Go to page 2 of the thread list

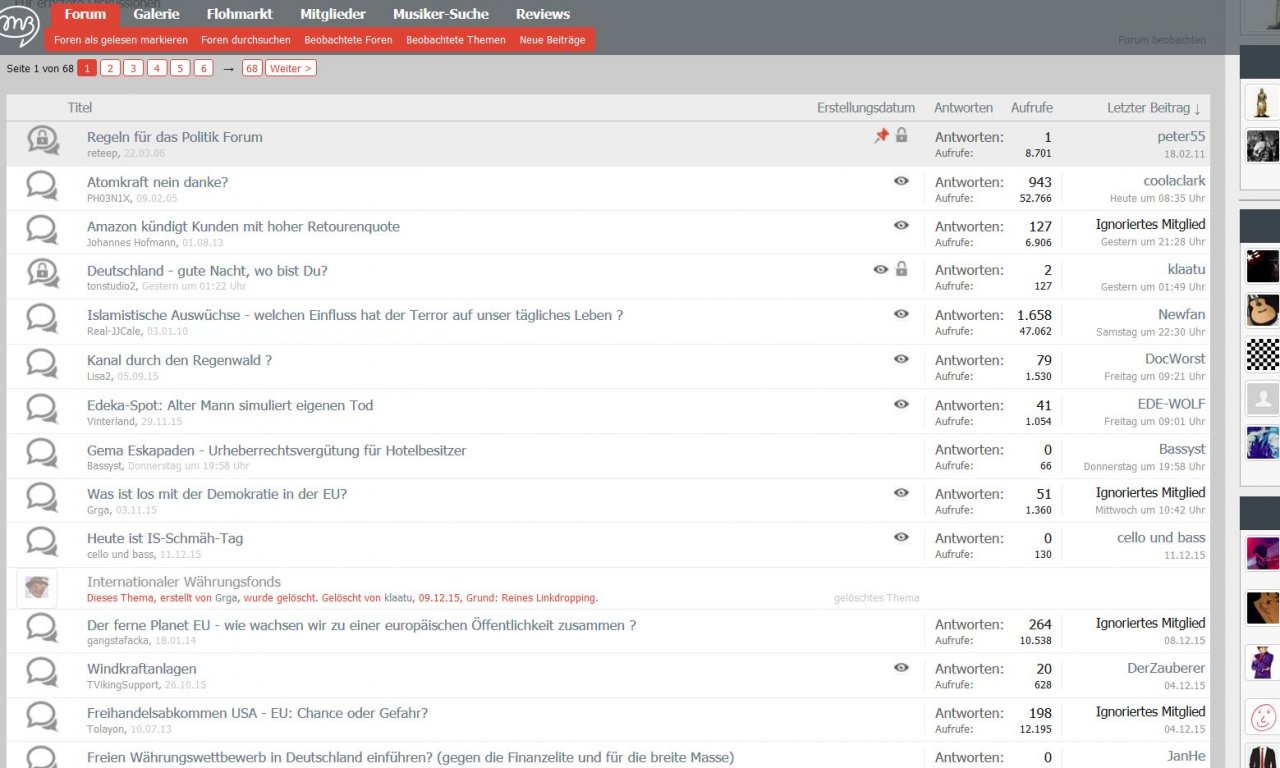pyautogui.click(x=110, y=68)
